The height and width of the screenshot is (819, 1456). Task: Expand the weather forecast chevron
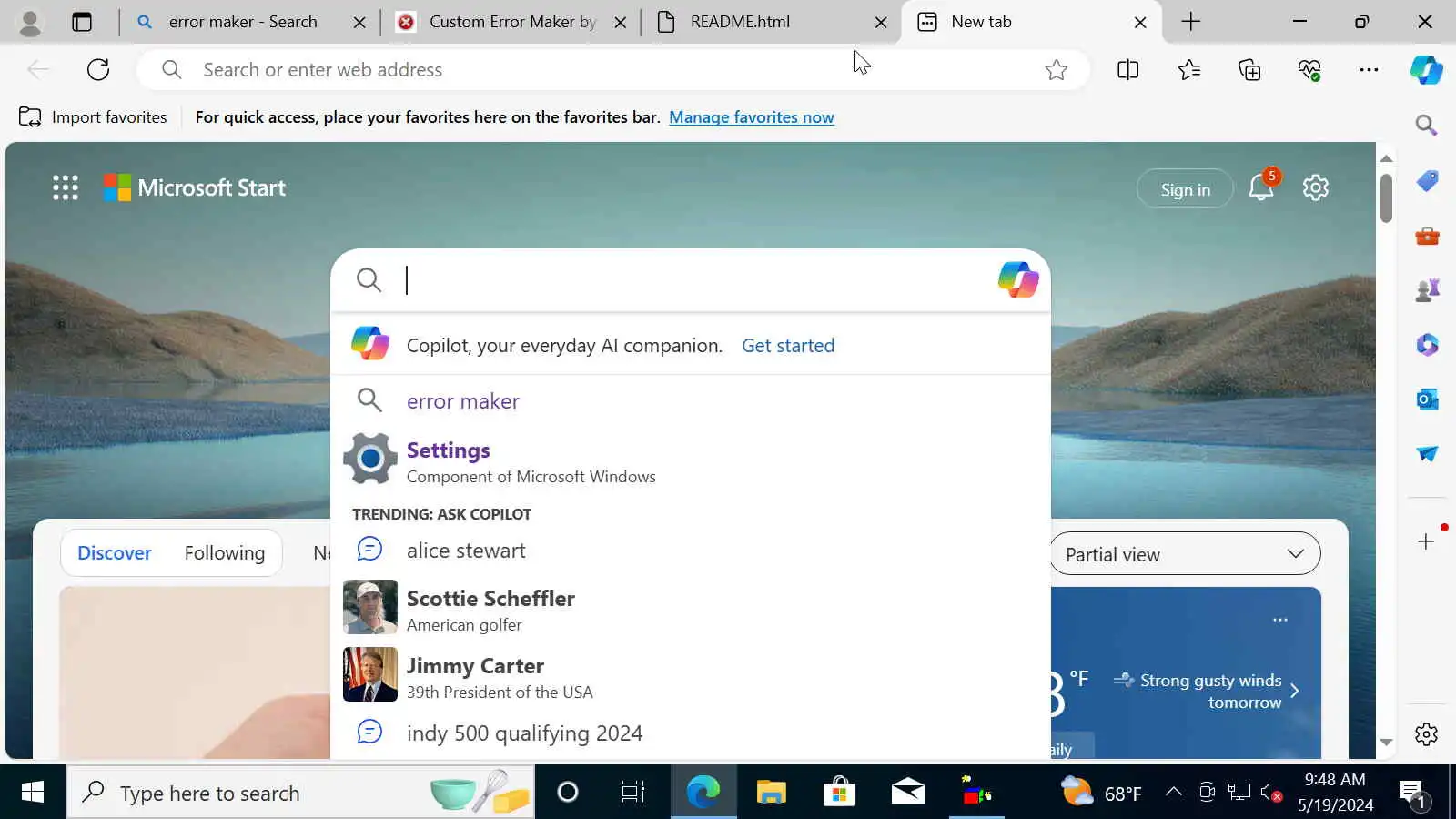(x=1295, y=691)
